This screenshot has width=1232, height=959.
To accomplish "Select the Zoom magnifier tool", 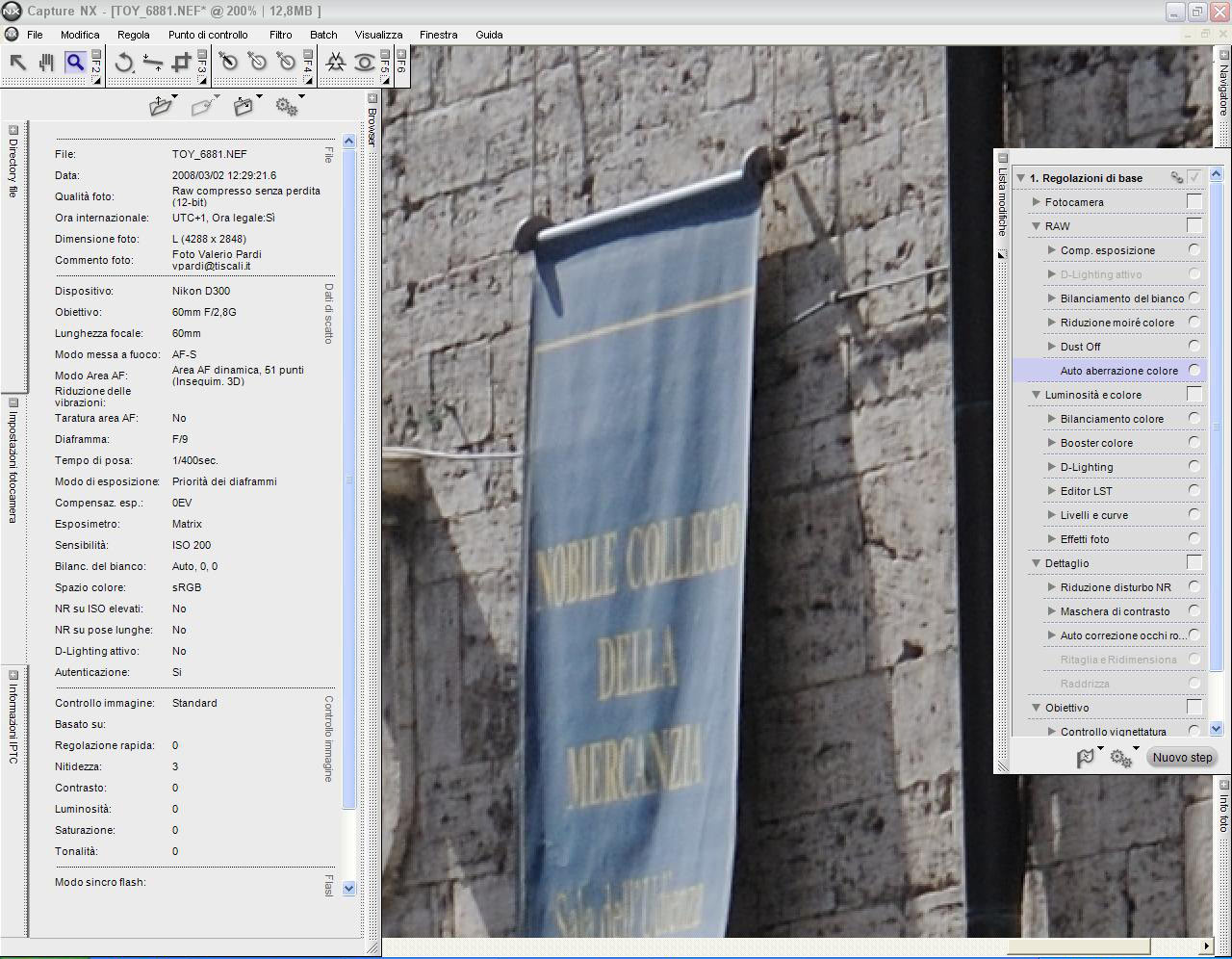I will coord(75,63).
